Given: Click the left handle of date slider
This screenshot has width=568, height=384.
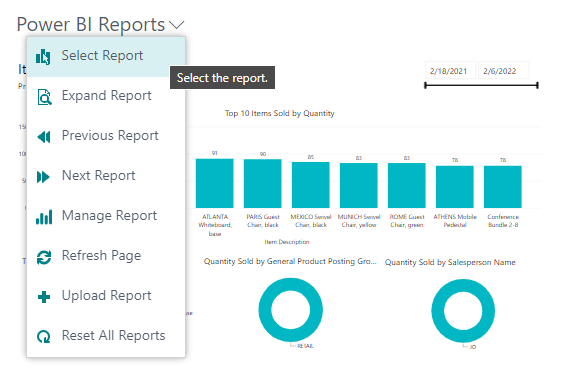Looking at the screenshot, I should pyautogui.click(x=425, y=85).
